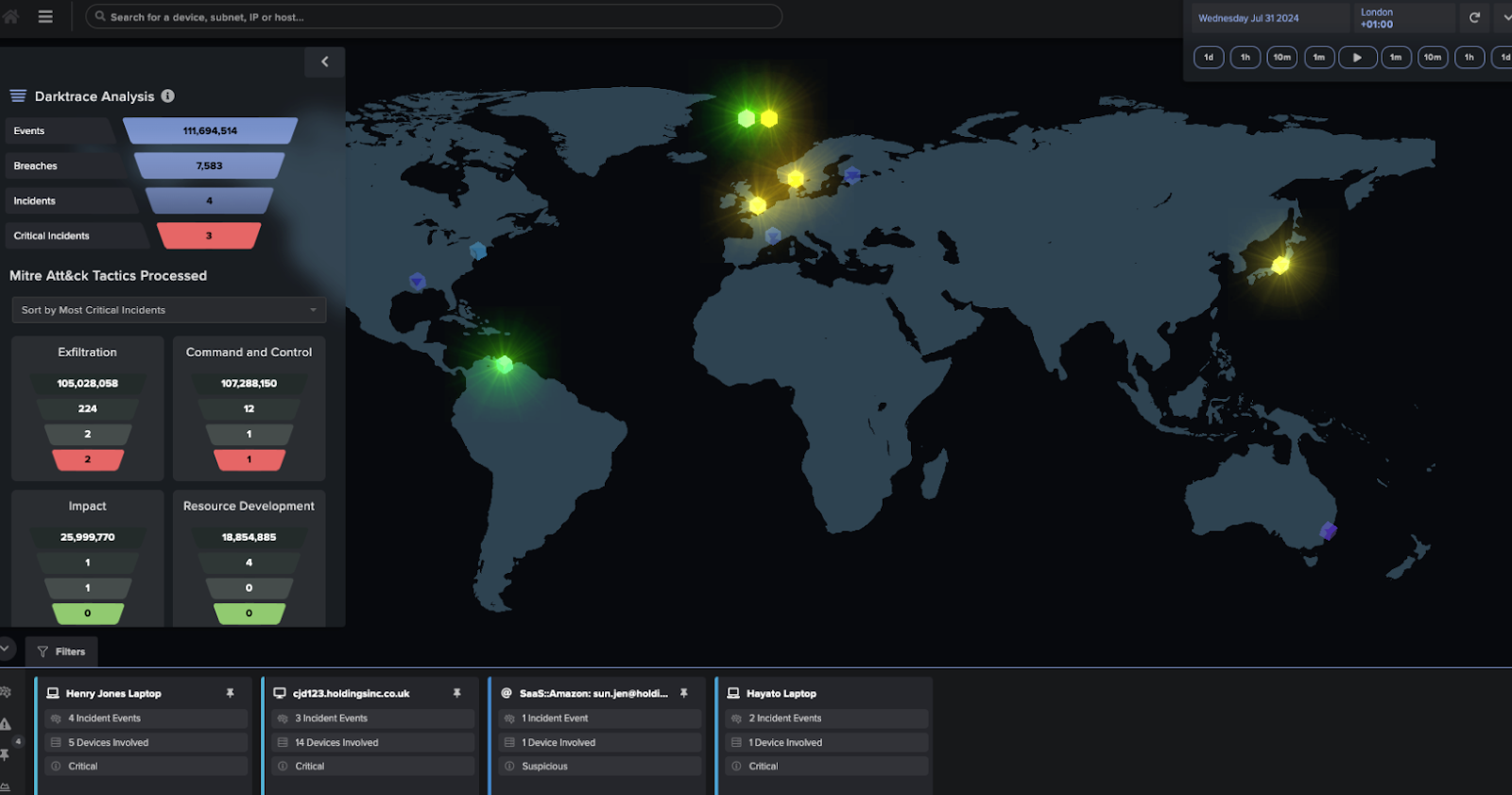Play the timeline
Viewport: 1512px width, 795px height.
1357,58
